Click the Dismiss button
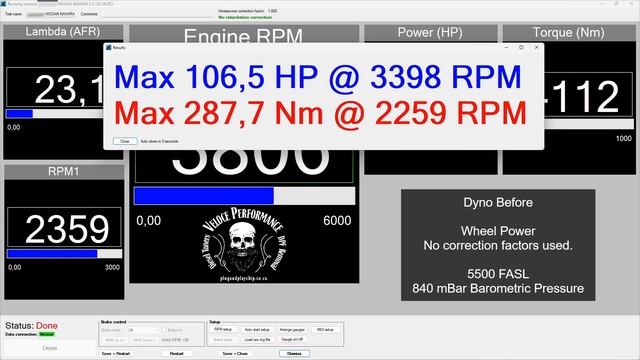 point(294,353)
